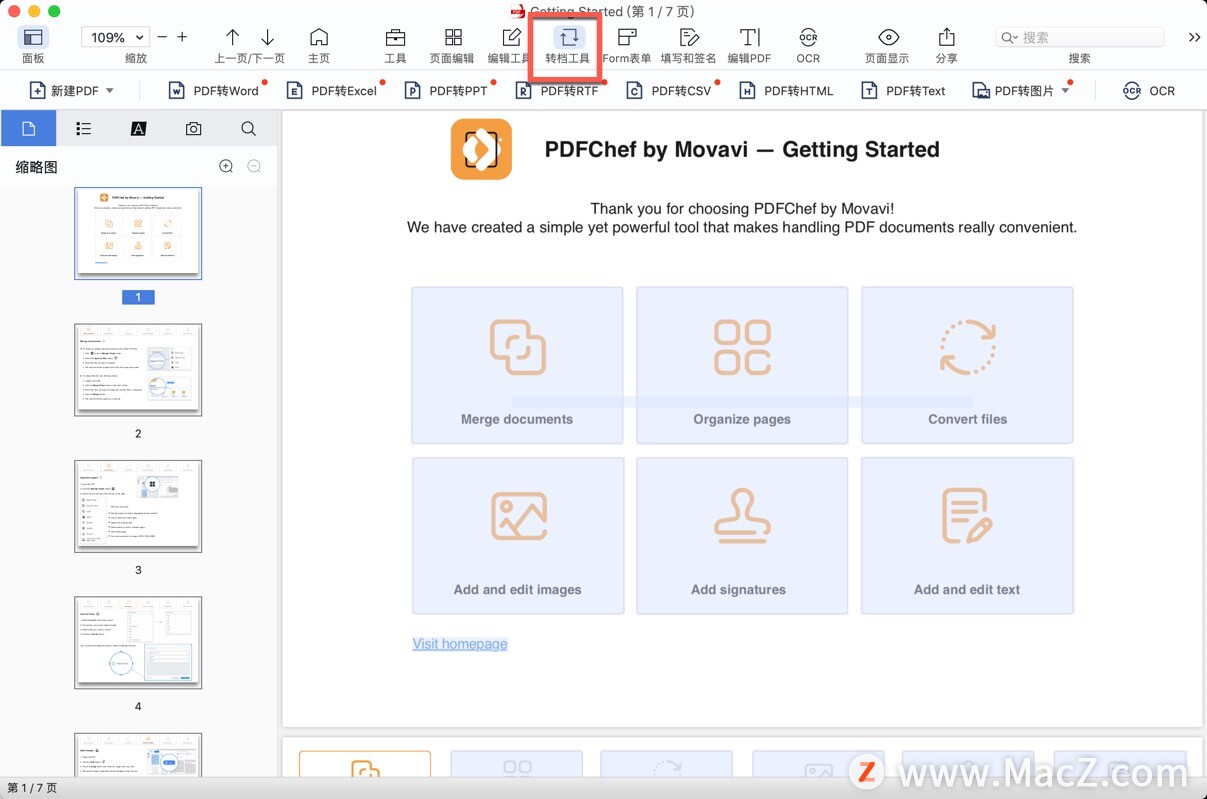
Task: Open the 工具 toolbox icon
Action: tap(396, 37)
